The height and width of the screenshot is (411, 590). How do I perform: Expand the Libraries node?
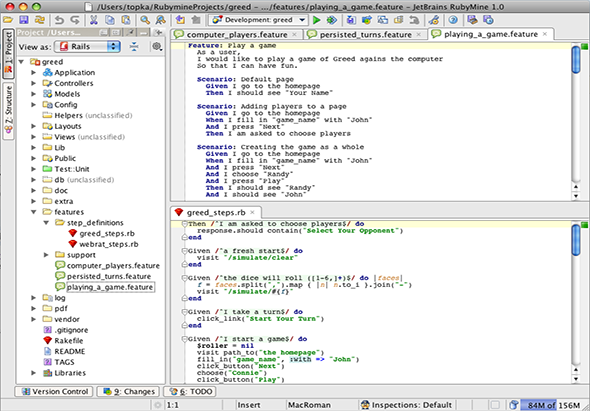click(34, 373)
